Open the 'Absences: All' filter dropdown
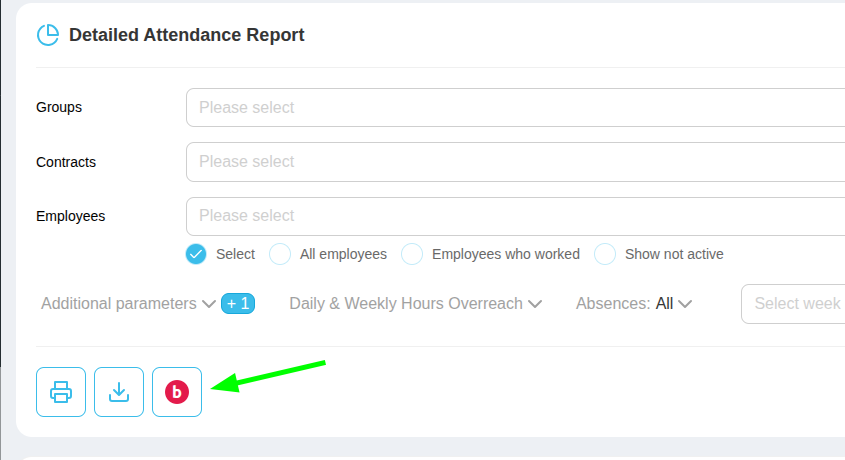 (x=634, y=303)
